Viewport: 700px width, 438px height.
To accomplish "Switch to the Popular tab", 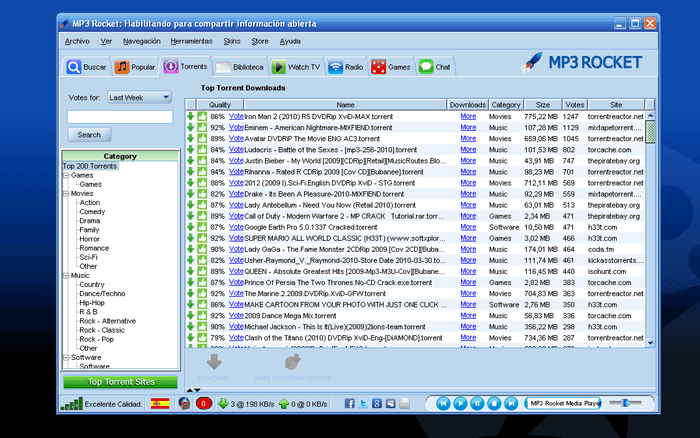I will coord(135,67).
